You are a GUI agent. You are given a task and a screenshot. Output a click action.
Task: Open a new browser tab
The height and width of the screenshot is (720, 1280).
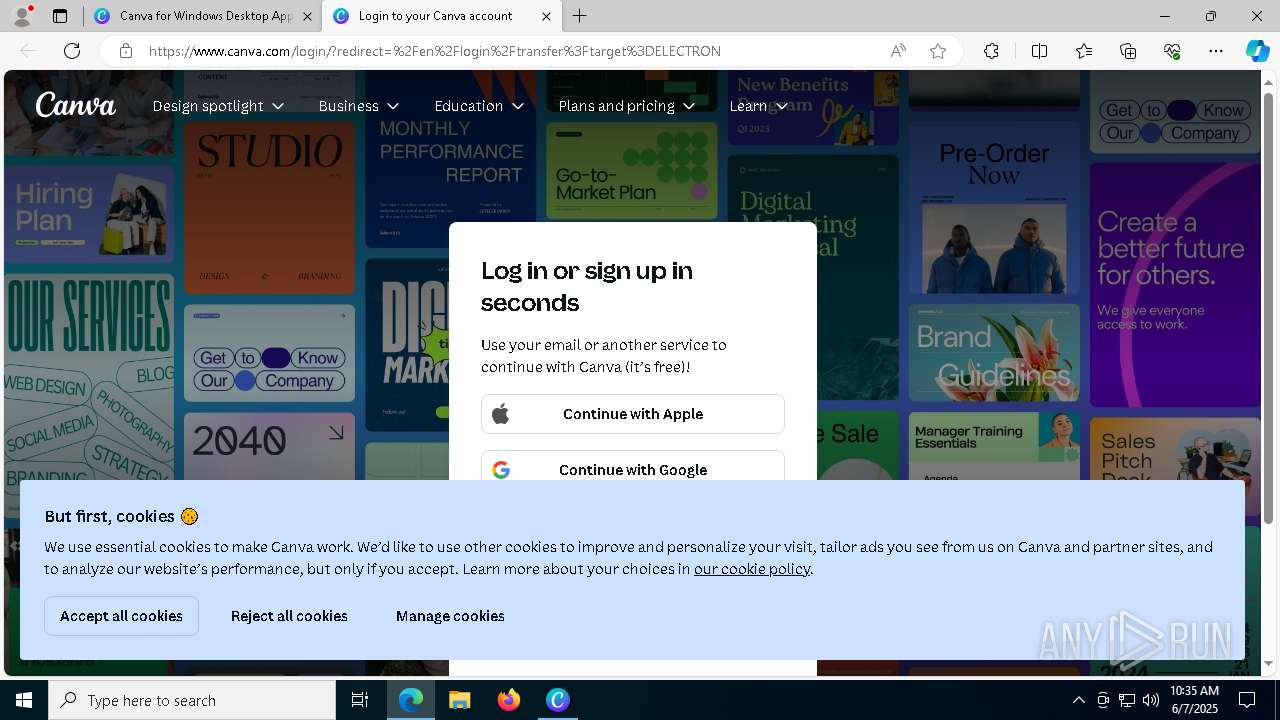[580, 16]
